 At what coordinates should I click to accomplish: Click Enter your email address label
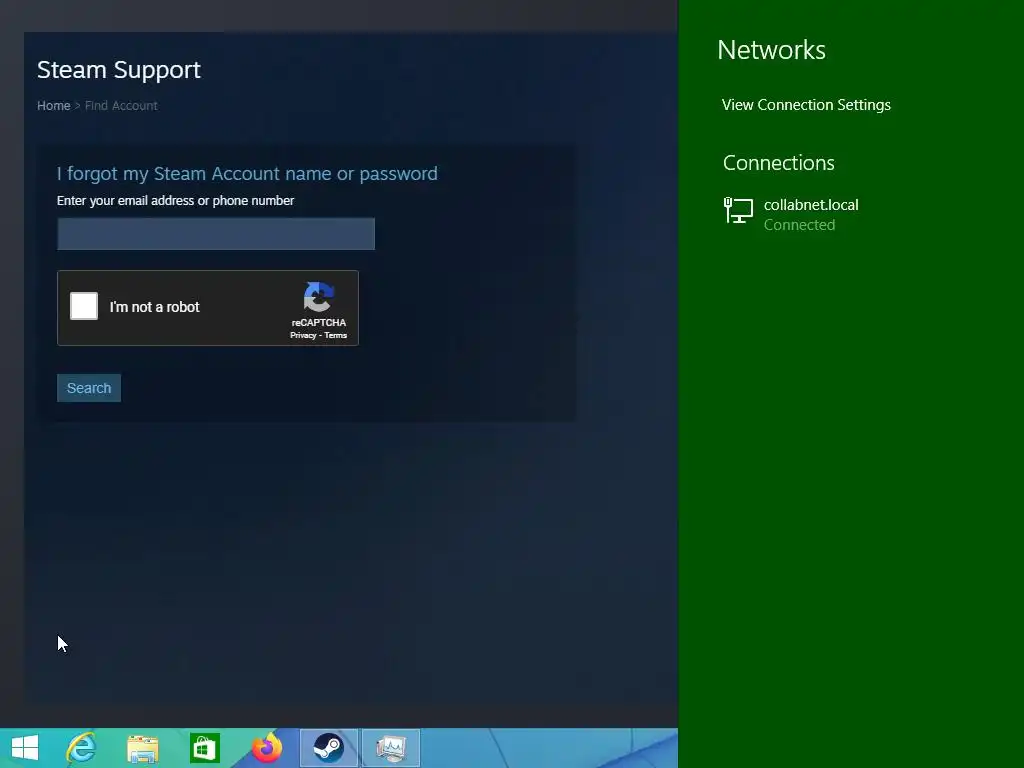coord(175,200)
